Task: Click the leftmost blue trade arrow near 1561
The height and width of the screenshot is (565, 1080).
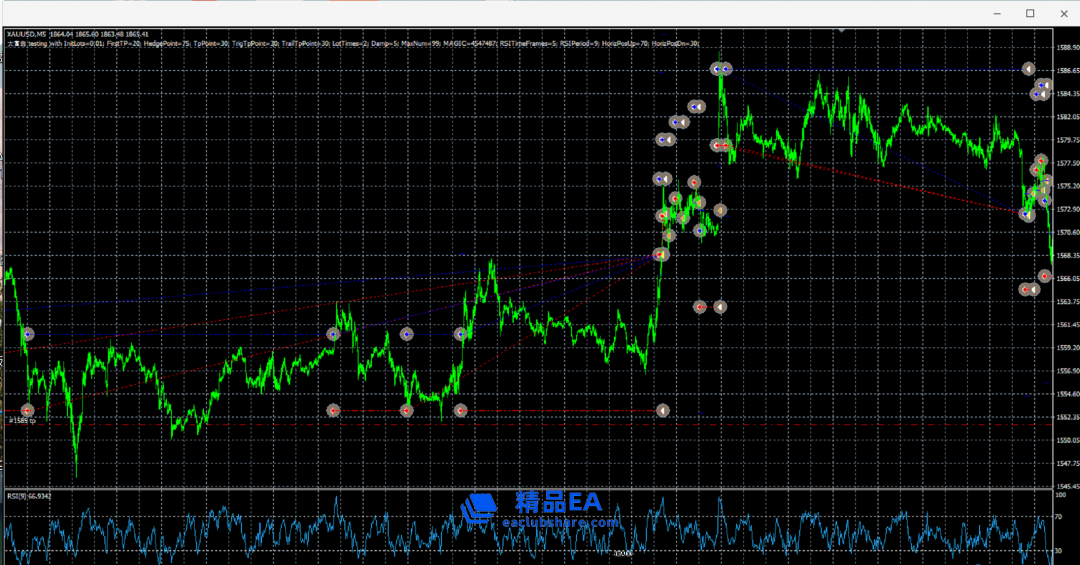Action: pos(28,334)
